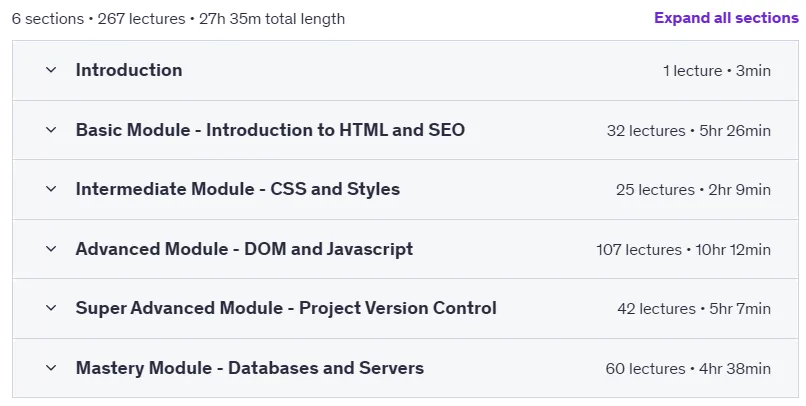Click 60 lectures 4hr 38min label

tap(688, 368)
